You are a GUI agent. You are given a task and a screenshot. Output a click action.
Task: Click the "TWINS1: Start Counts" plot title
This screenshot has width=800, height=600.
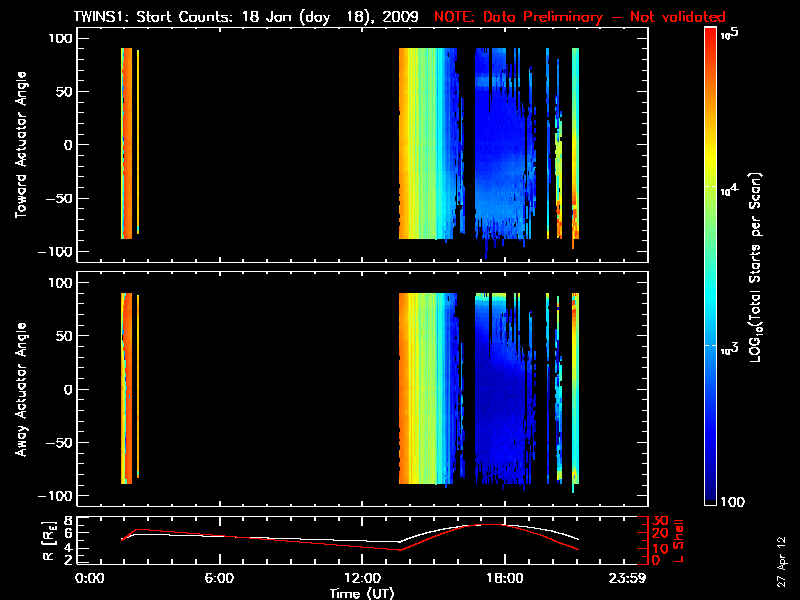(x=248, y=17)
